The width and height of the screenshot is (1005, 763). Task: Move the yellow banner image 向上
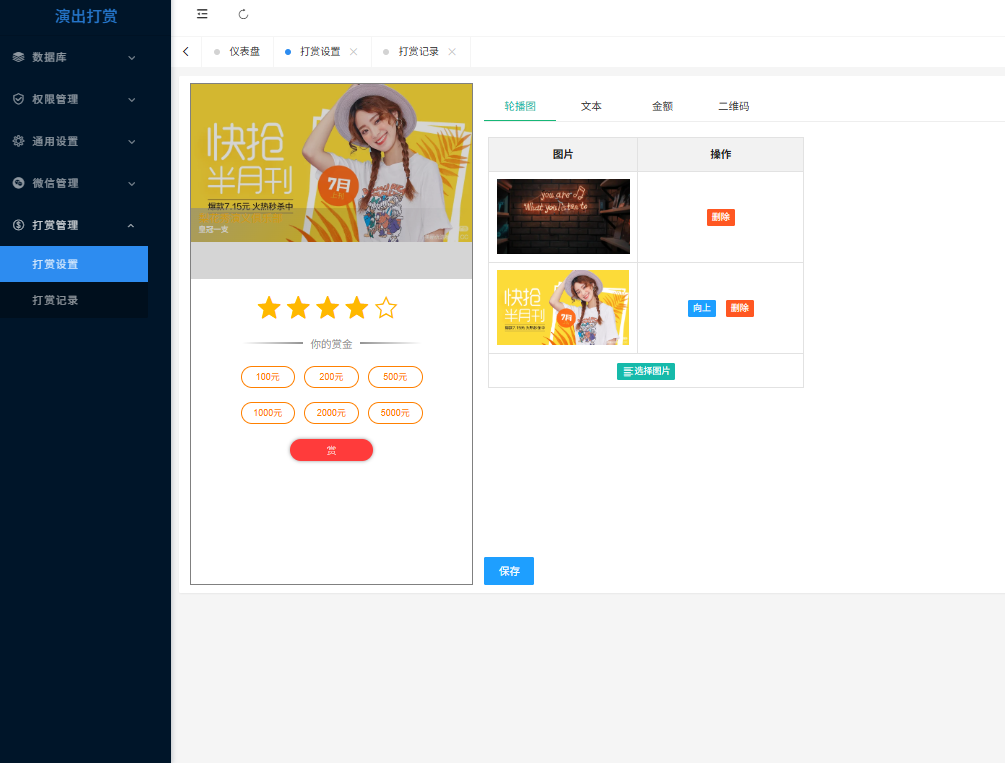[702, 308]
